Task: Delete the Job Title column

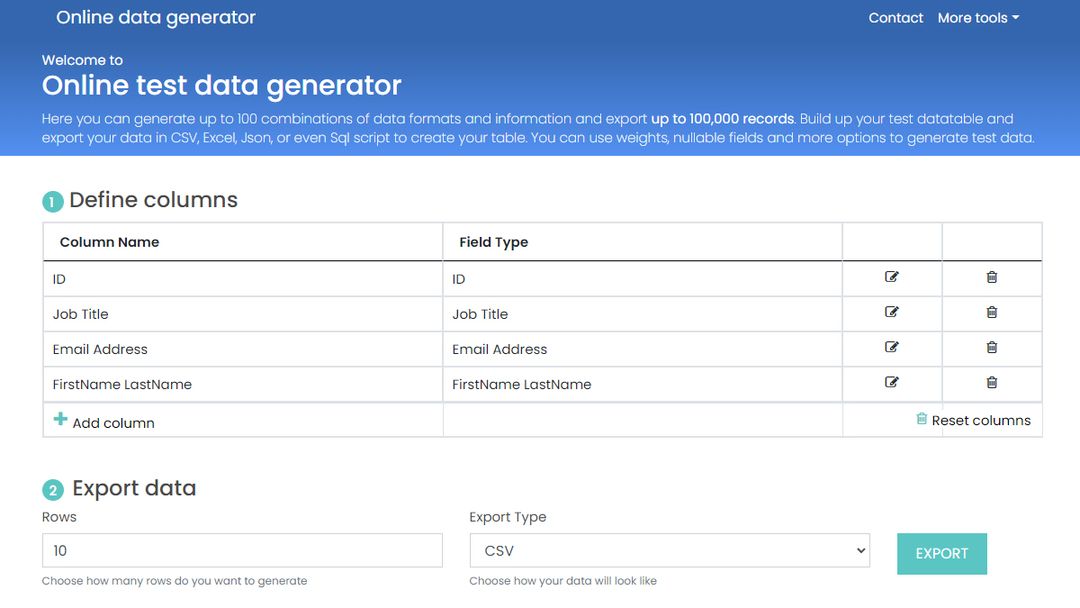Action: (991, 313)
